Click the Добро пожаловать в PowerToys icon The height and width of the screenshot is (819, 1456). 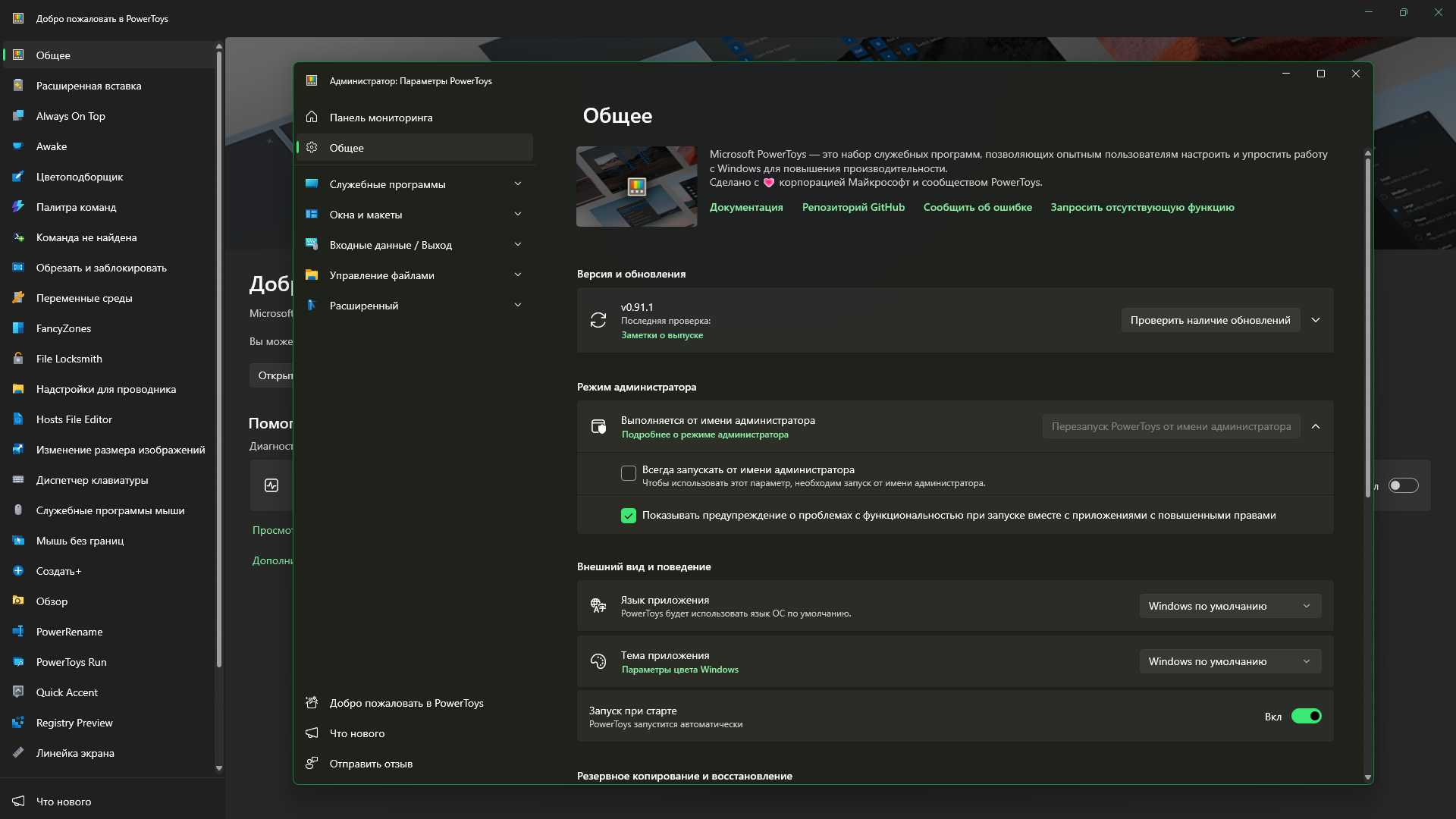click(x=312, y=702)
